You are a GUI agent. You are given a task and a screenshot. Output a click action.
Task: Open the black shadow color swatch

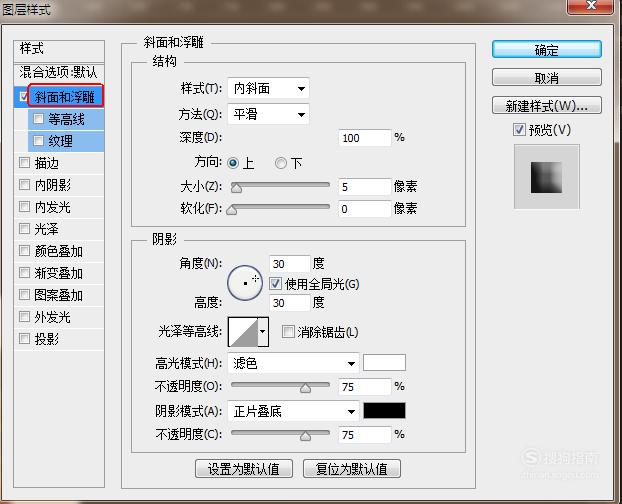384,410
